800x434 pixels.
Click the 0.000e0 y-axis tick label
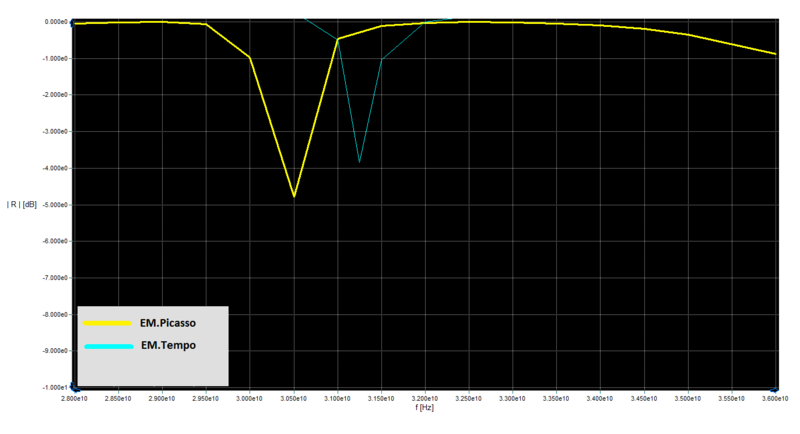point(56,22)
